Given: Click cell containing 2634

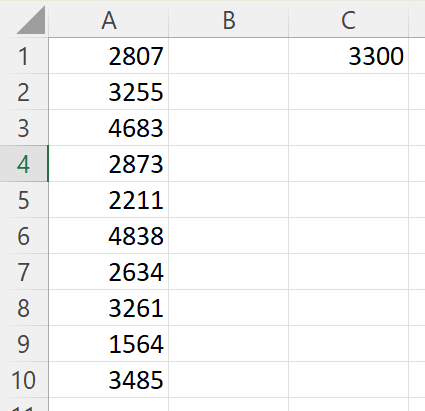Looking at the screenshot, I should 109,272.
